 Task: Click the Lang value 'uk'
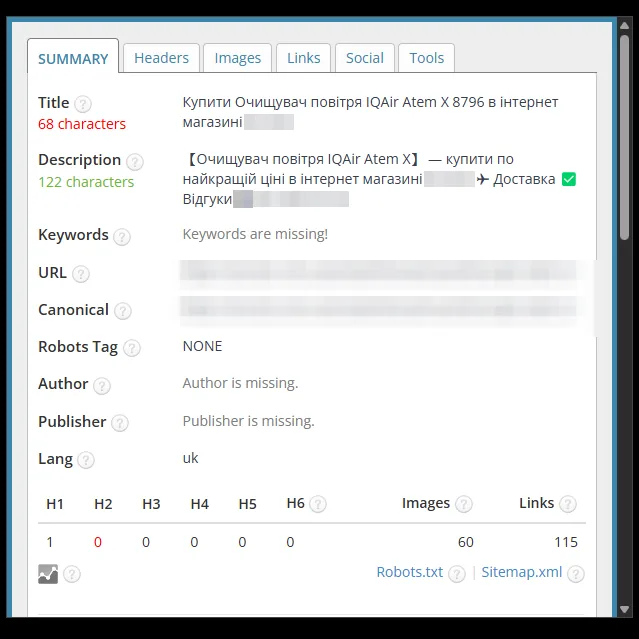(190, 458)
